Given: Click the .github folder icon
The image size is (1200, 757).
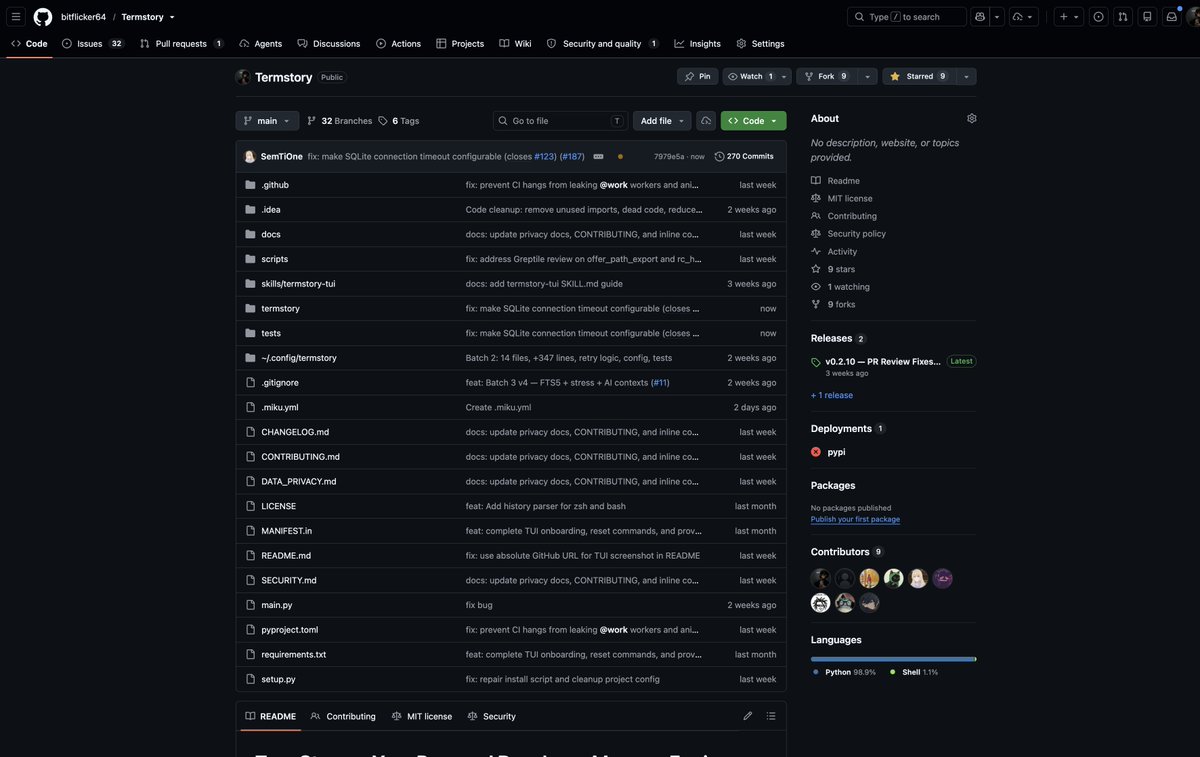Looking at the screenshot, I should click(251, 185).
